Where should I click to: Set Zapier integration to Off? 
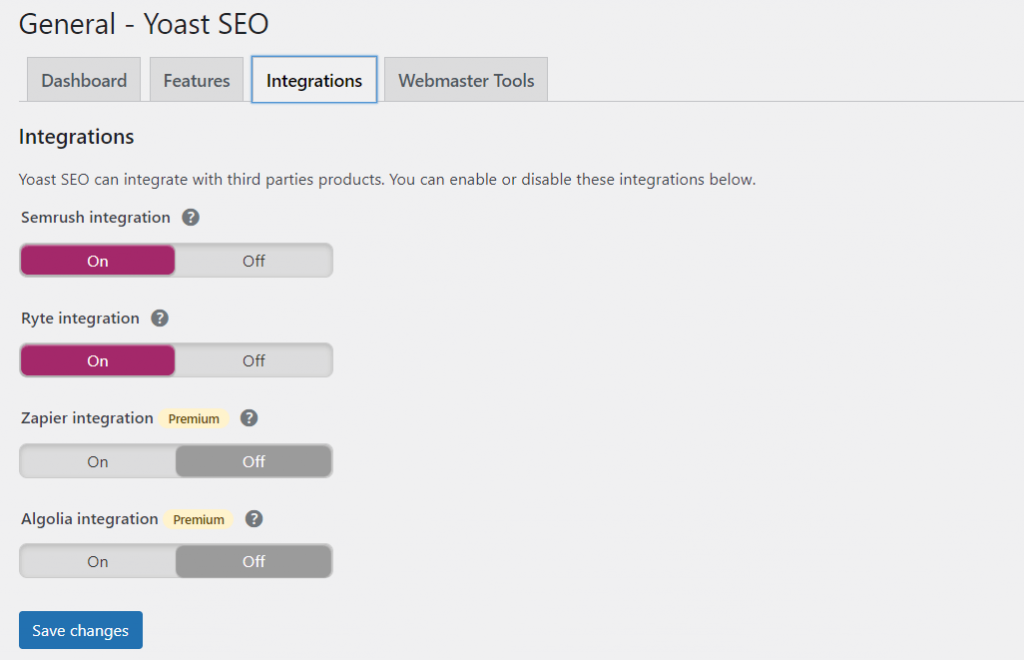pos(253,462)
